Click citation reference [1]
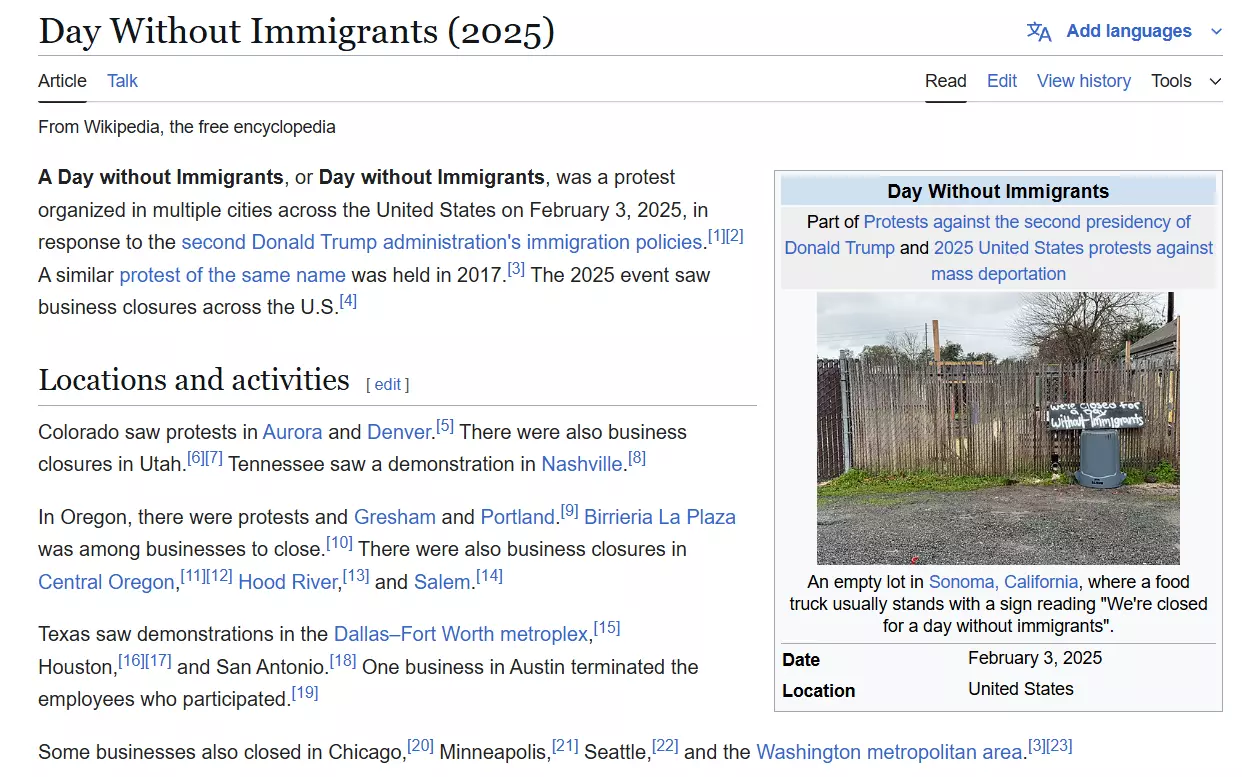 [x=716, y=236]
